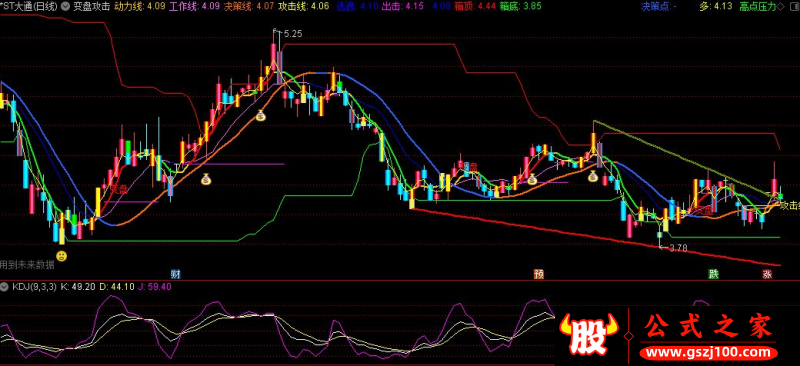Click the rightmost money bag icon
Image resolution: width=800 pixels, height=366 pixels.
tap(592, 177)
